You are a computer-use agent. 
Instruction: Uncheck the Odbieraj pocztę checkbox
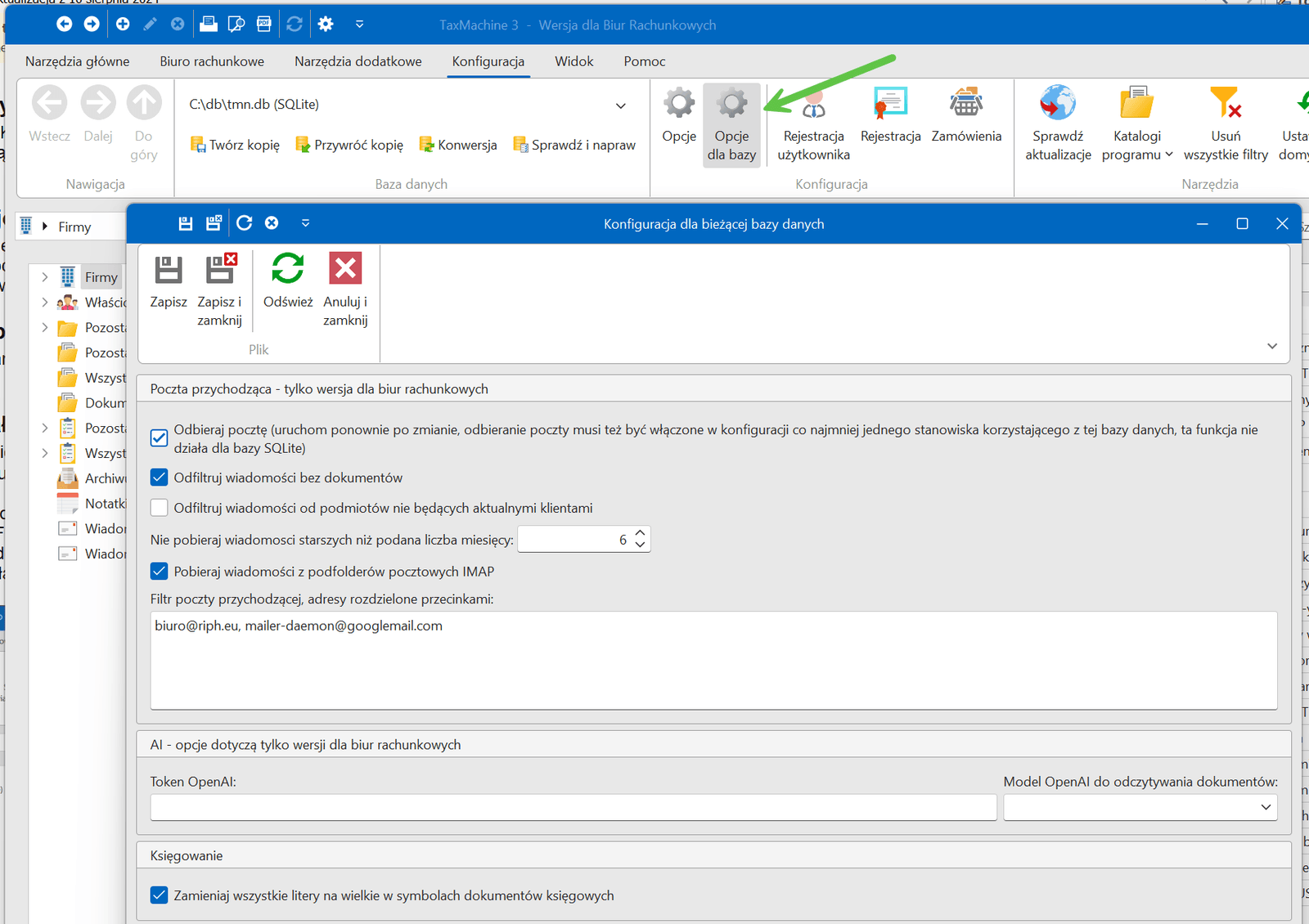point(160,438)
